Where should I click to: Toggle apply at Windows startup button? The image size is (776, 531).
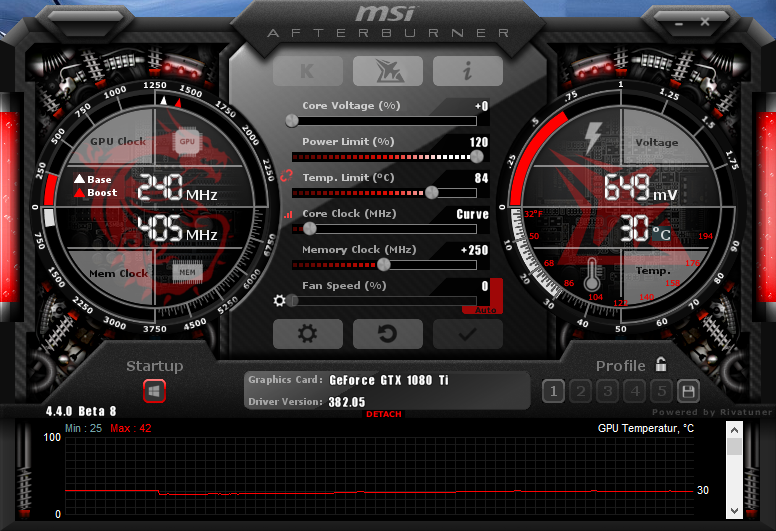[x=154, y=391]
